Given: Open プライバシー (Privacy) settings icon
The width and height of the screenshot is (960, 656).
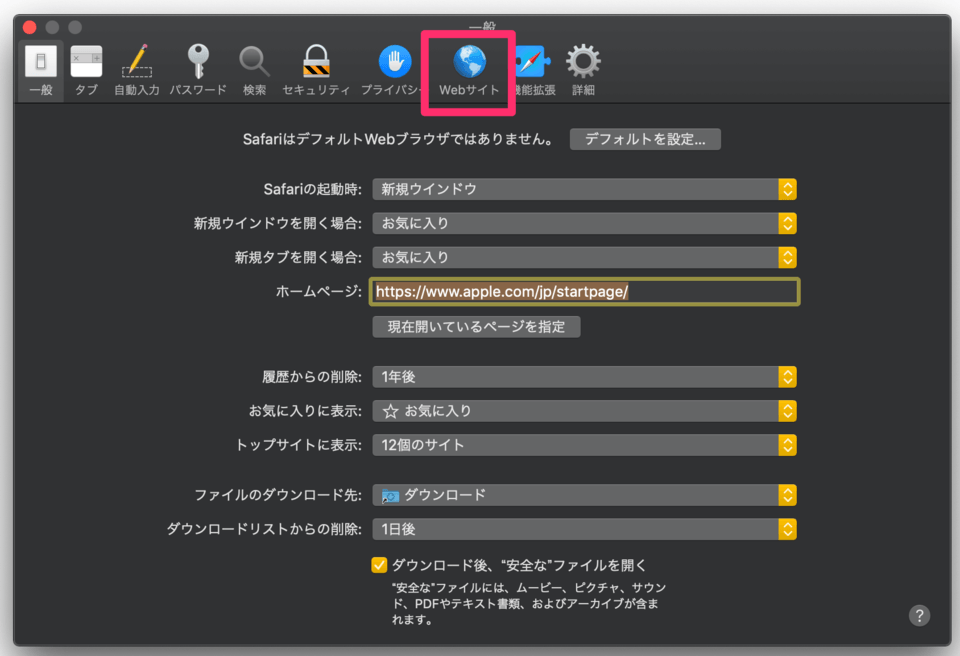Looking at the screenshot, I should click(393, 63).
